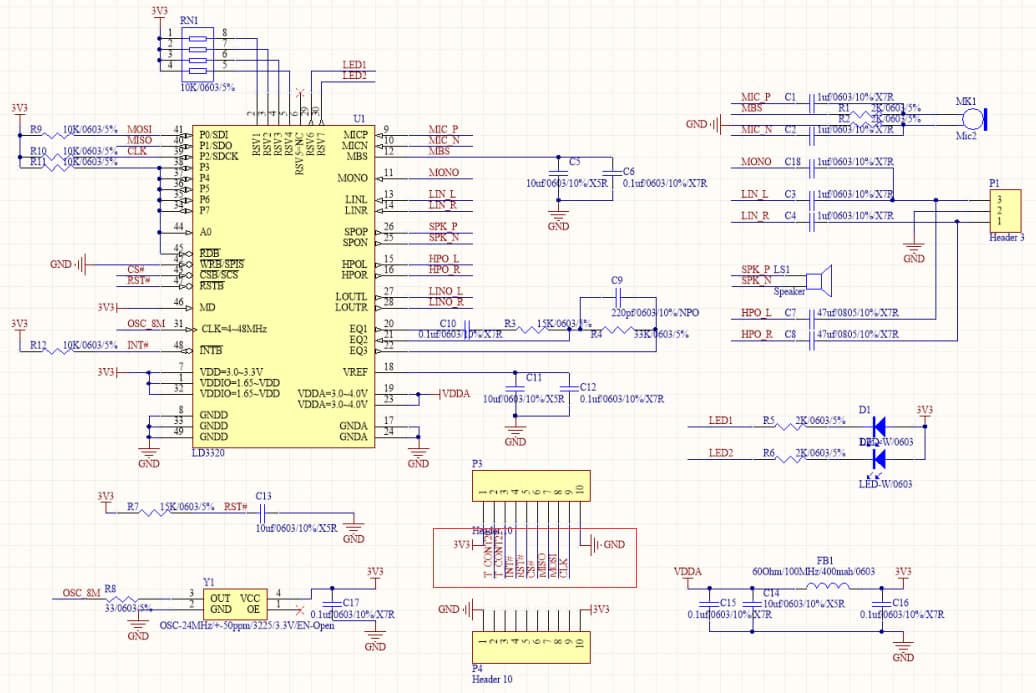Select the VDDA power port above C15

coord(688,573)
